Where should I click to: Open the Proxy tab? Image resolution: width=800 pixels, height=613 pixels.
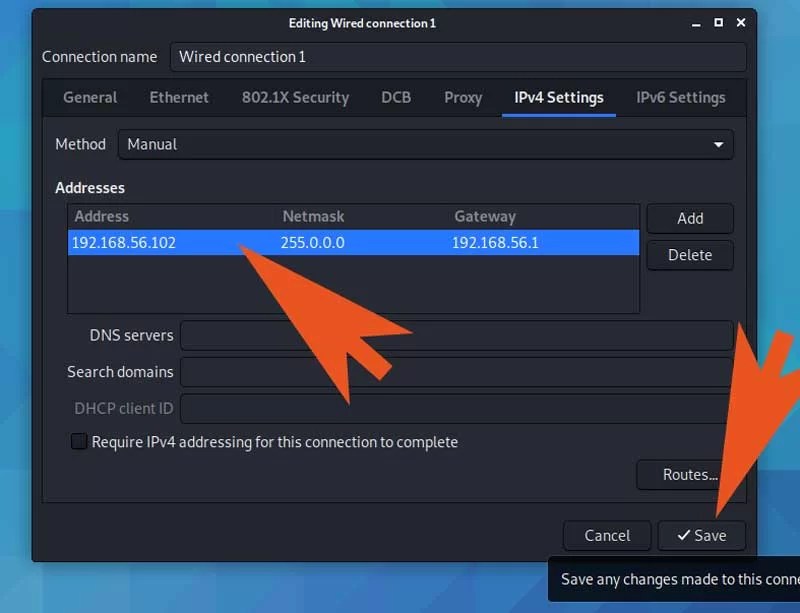pyautogui.click(x=462, y=97)
